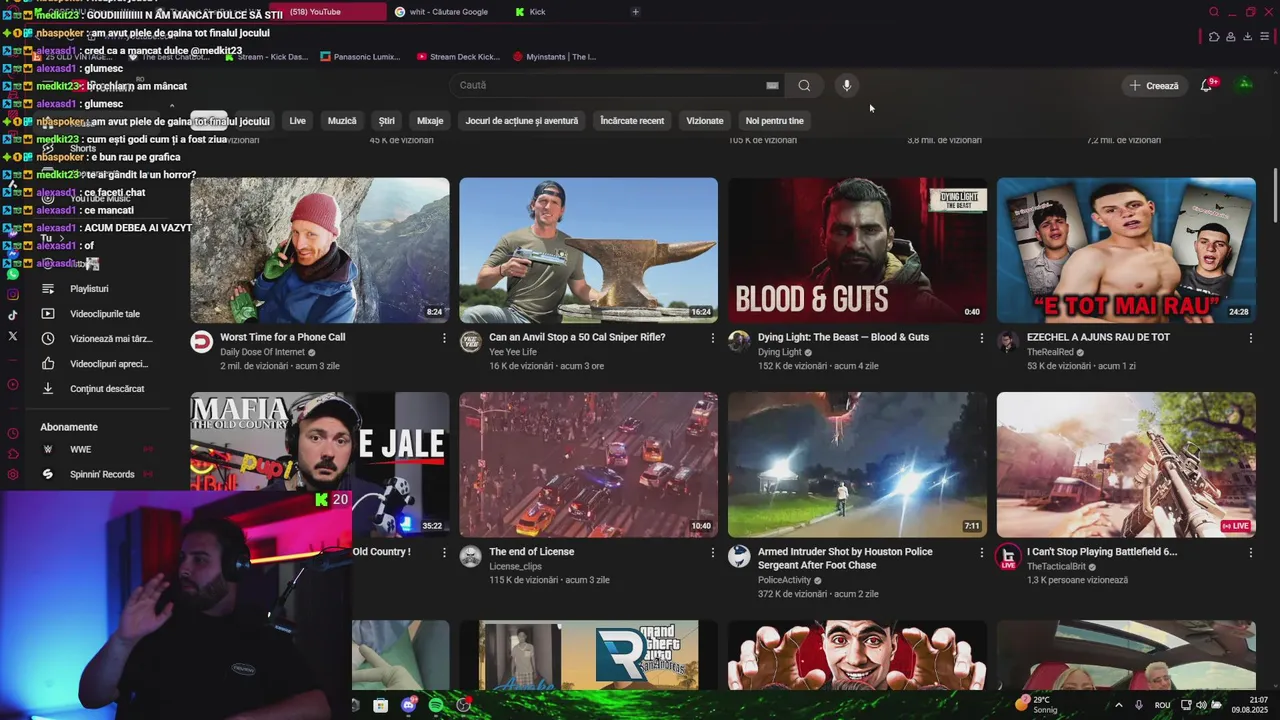Screen dimensions: 1280x720
Task: Select the Noi pentru tine chip
Action: [775, 121]
